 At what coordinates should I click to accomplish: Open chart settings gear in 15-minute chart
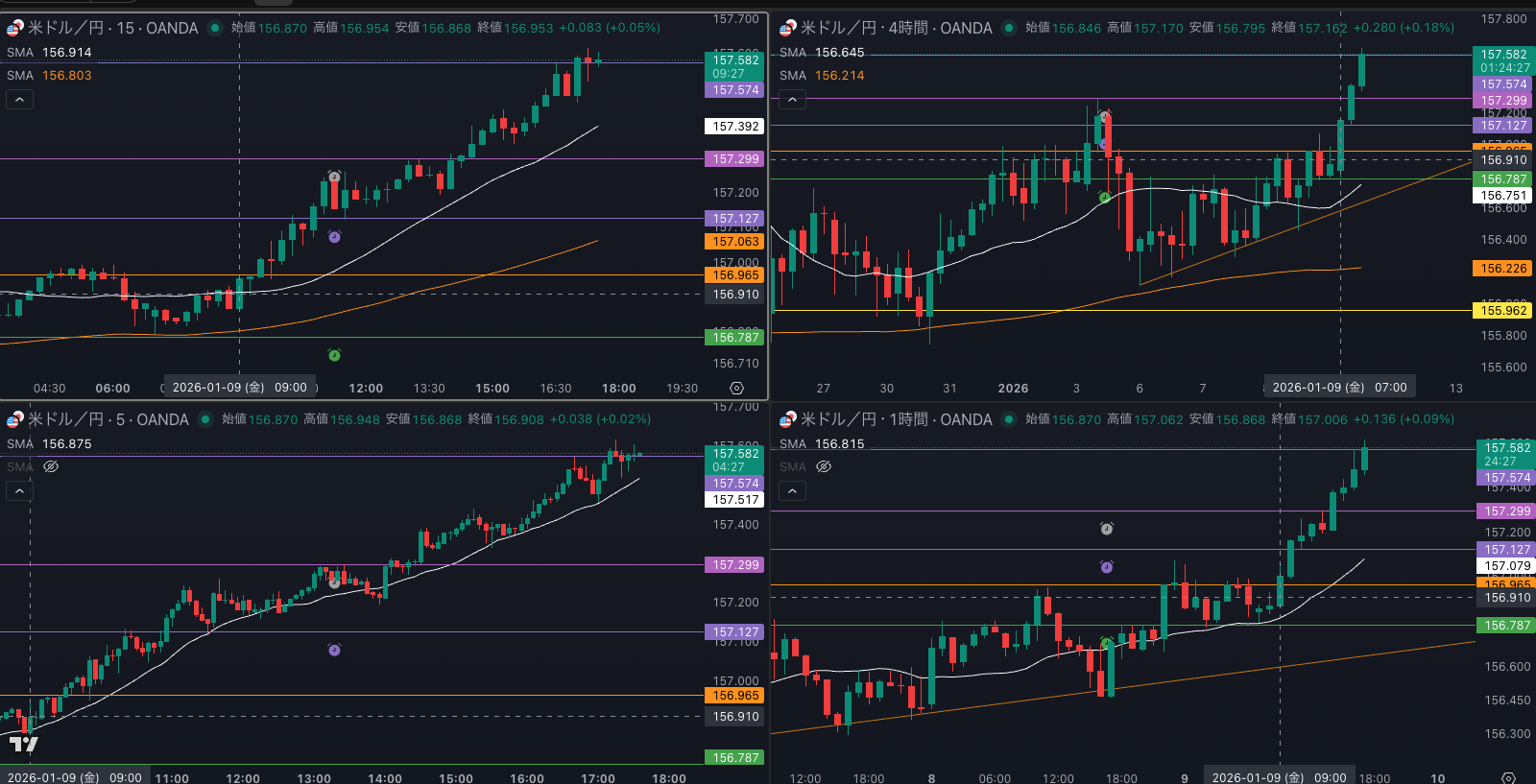(736, 389)
